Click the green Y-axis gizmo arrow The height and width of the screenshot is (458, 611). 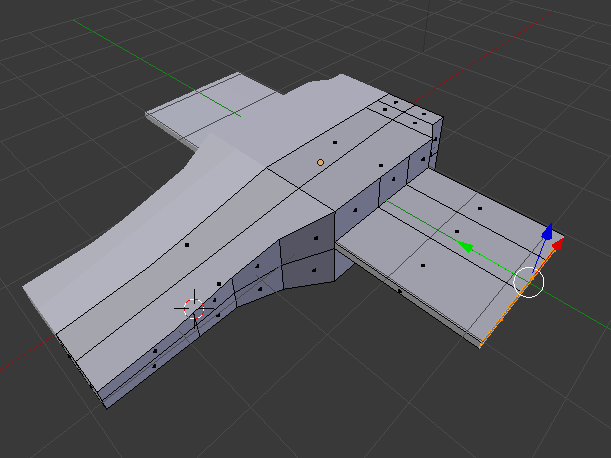[x=465, y=246]
